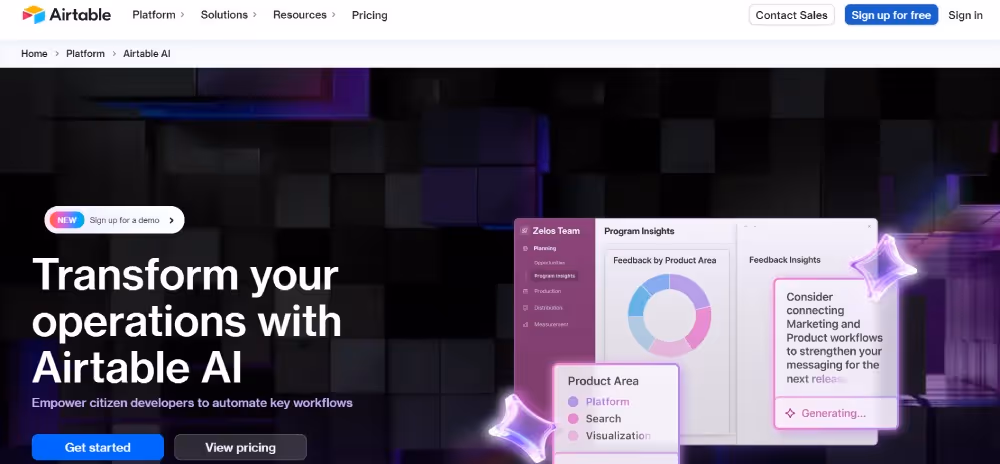Click the Distribution sidebar icon
The width and height of the screenshot is (1000, 464).
526,308
